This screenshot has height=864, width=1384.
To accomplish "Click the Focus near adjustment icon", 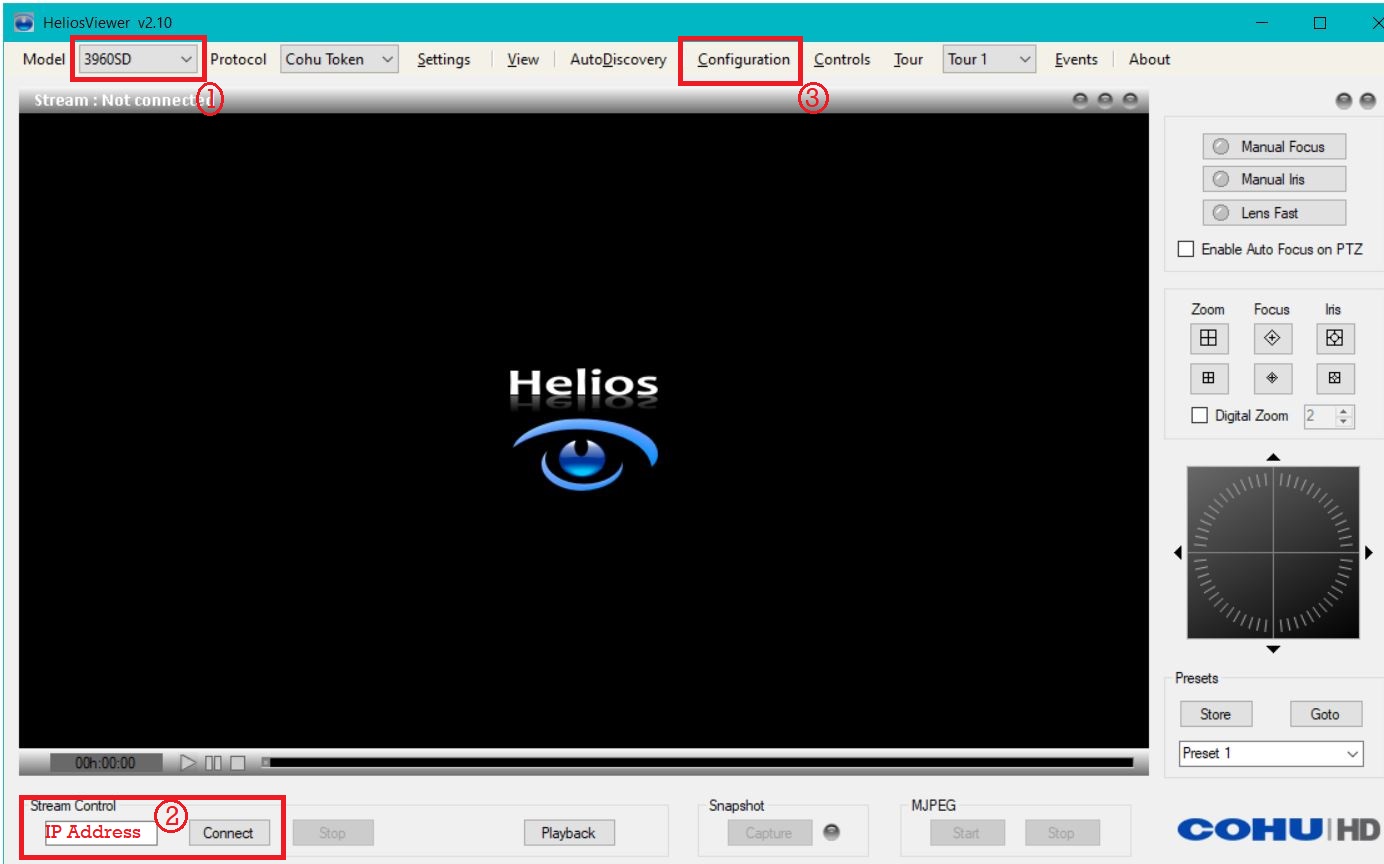I will (x=1272, y=379).
